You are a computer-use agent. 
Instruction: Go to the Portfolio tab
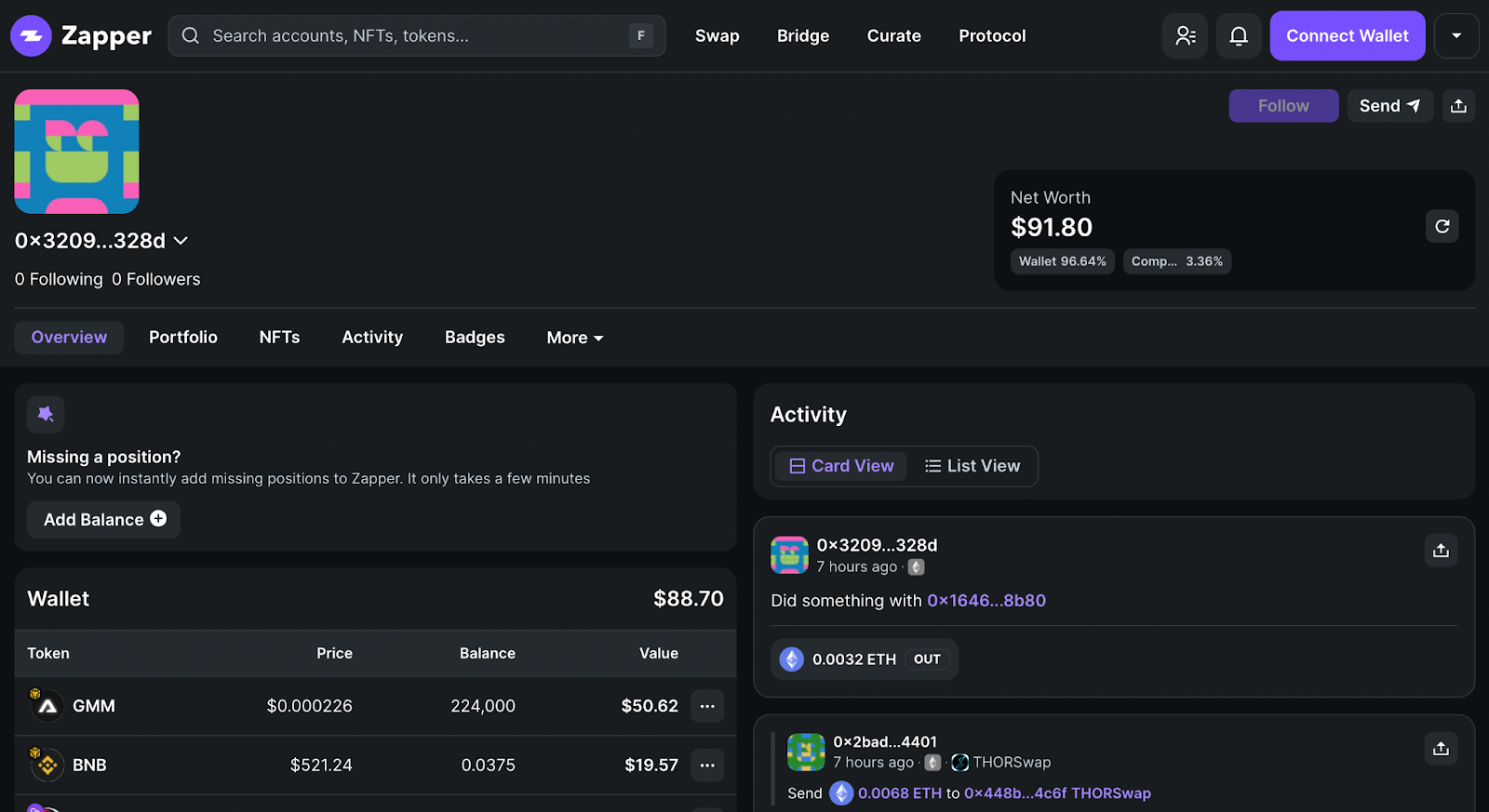pos(183,338)
